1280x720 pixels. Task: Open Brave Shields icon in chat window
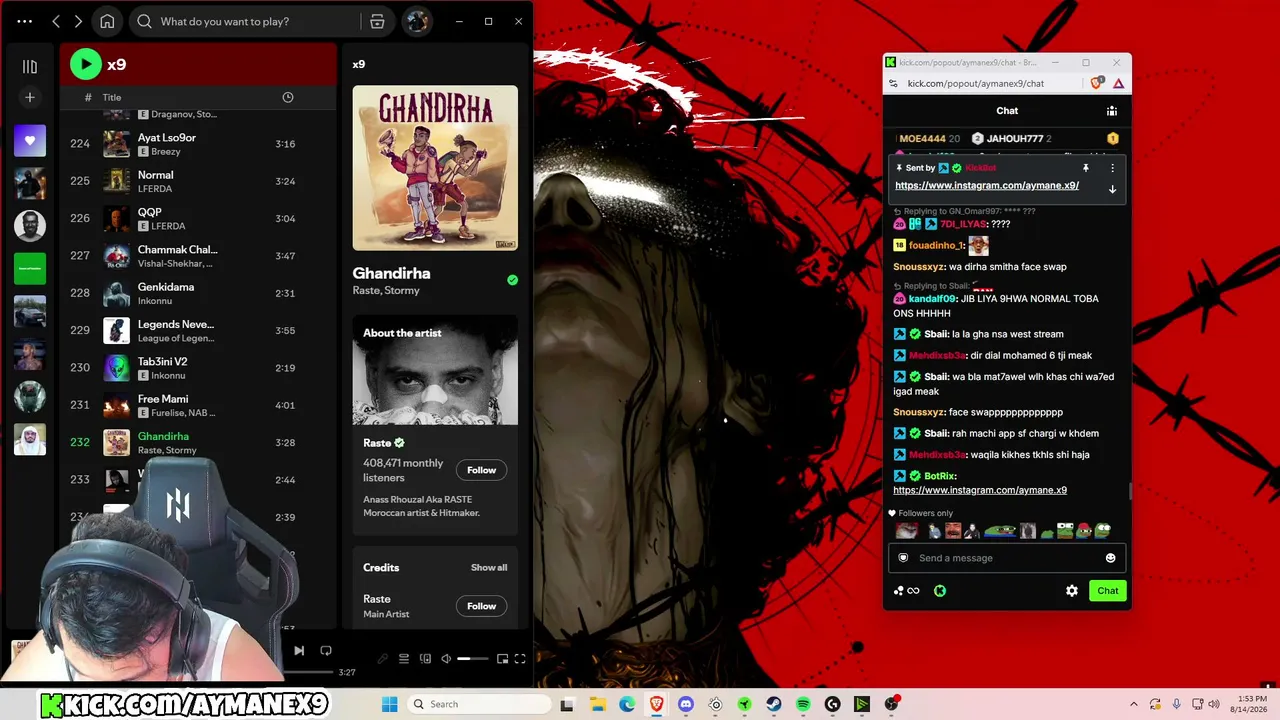click(x=1099, y=84)
